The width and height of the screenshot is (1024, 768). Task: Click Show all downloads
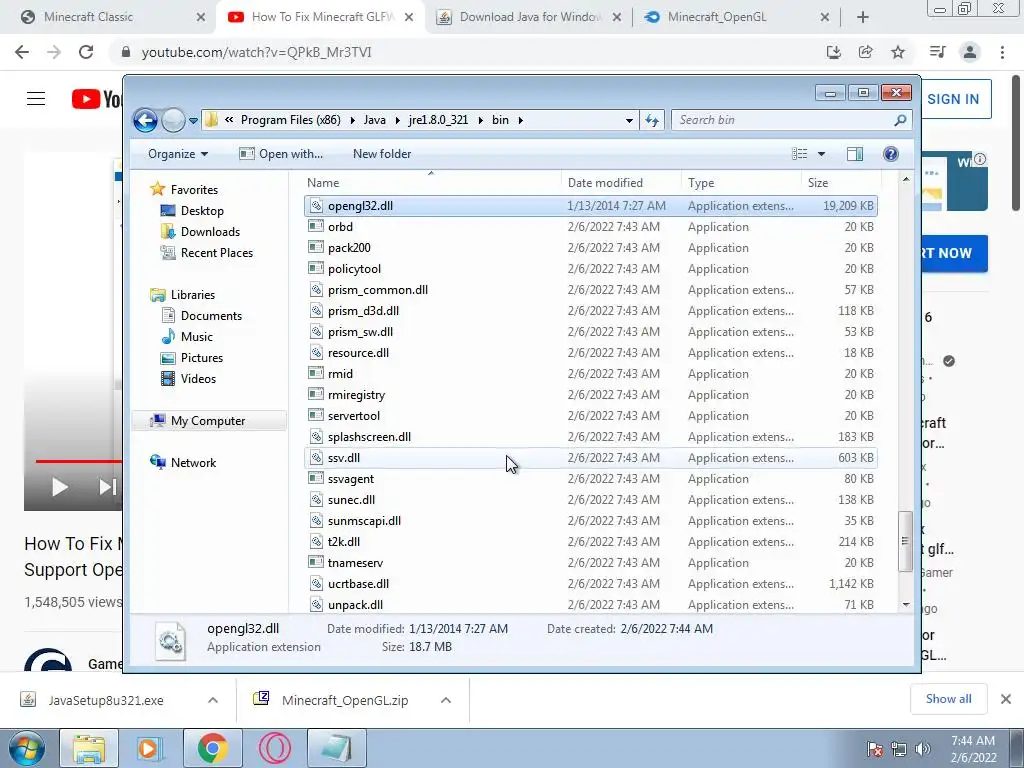[x=948, y=699]
